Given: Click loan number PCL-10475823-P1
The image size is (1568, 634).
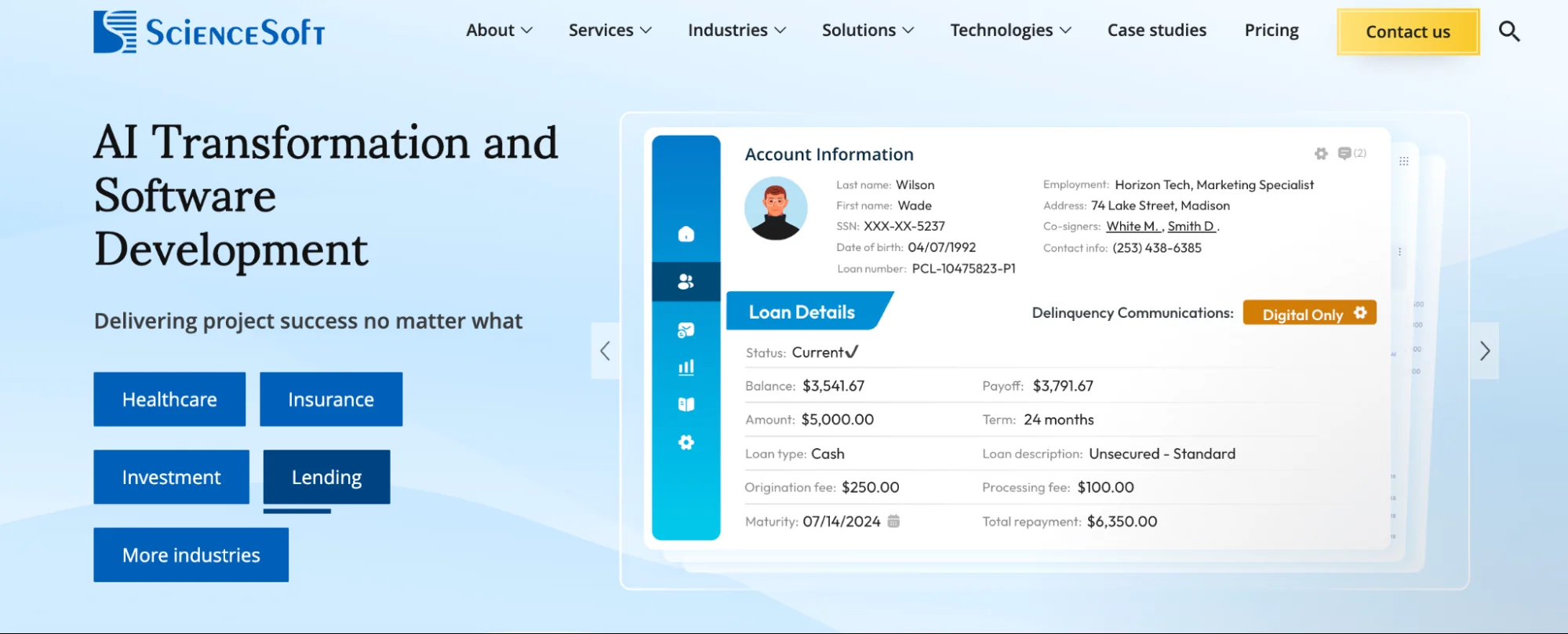Looking at the screenshot, I should coord(964,268).
